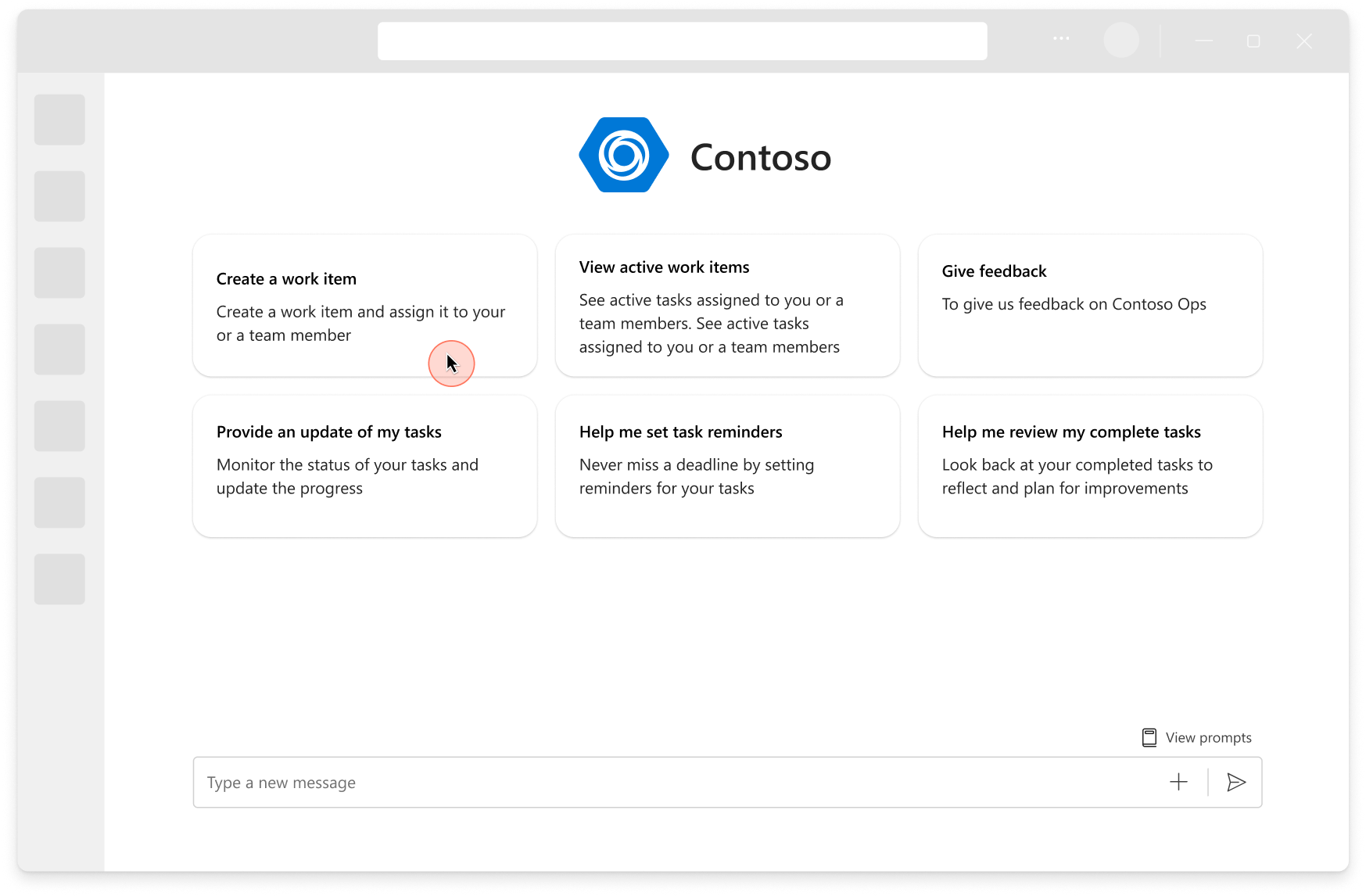This screenshot has height=896, width=1366.
Task: Click the profile avatar in the title bar
Action: point(1122,40)
